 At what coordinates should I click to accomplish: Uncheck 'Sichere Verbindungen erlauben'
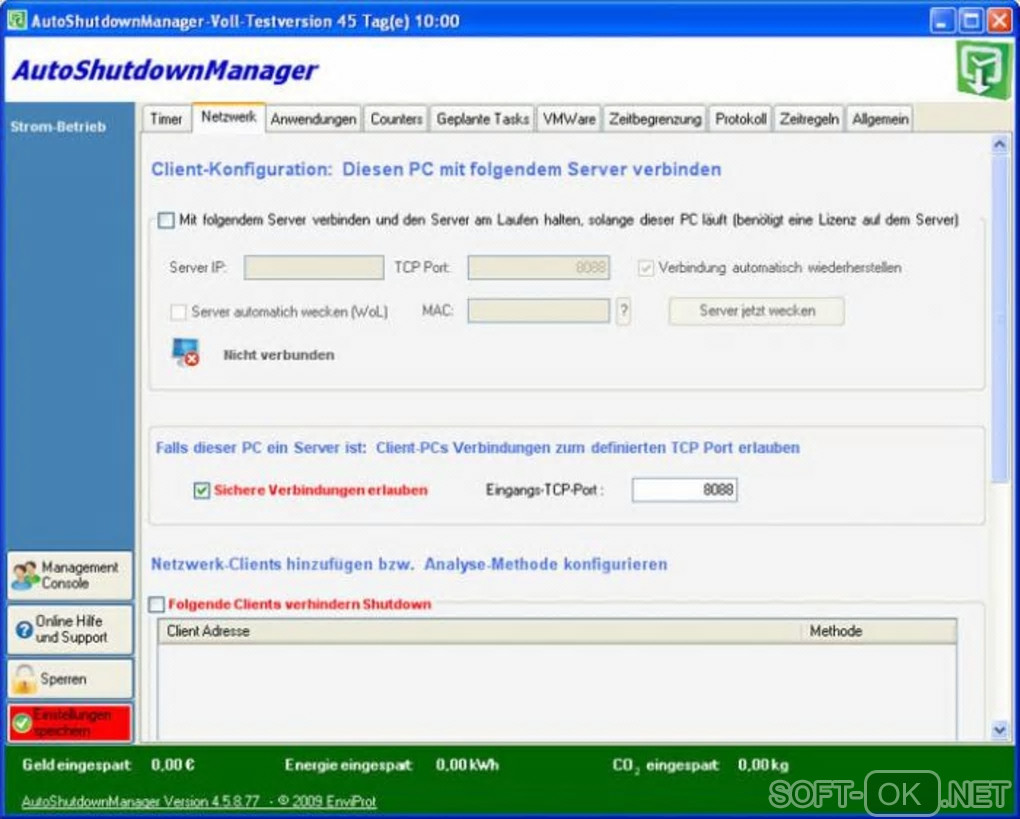pos(202,490)
